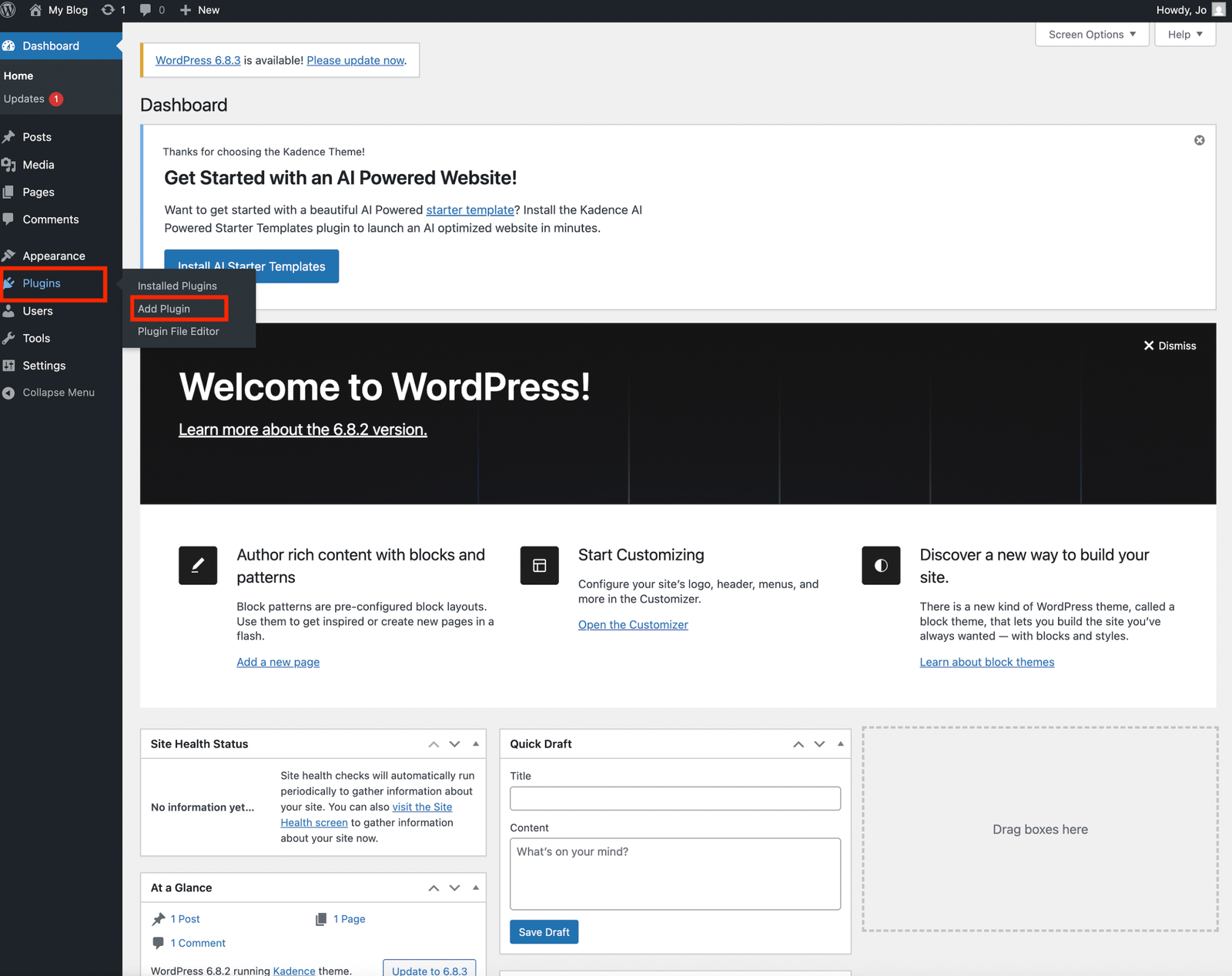Select Add Plugin from Plugins submenu

[164, 309]
